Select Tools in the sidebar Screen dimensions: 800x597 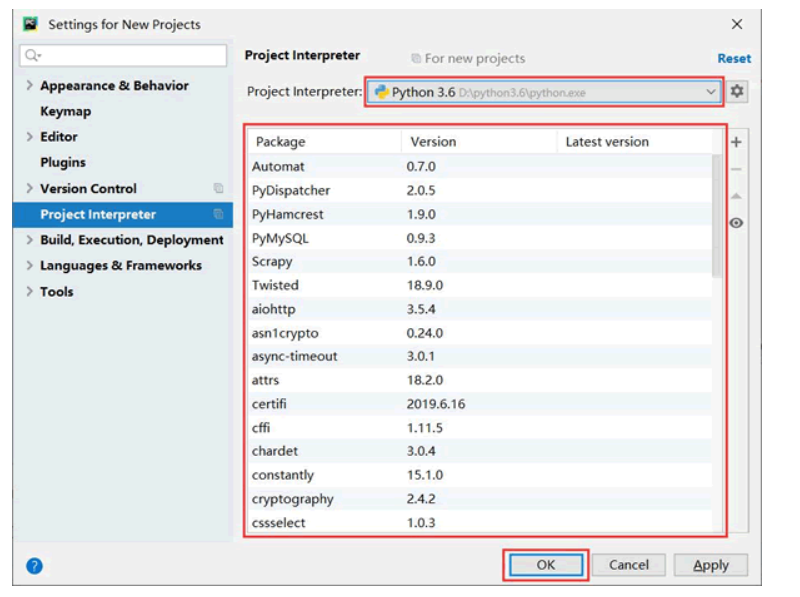pyautogui.click(x=57, y=292)
